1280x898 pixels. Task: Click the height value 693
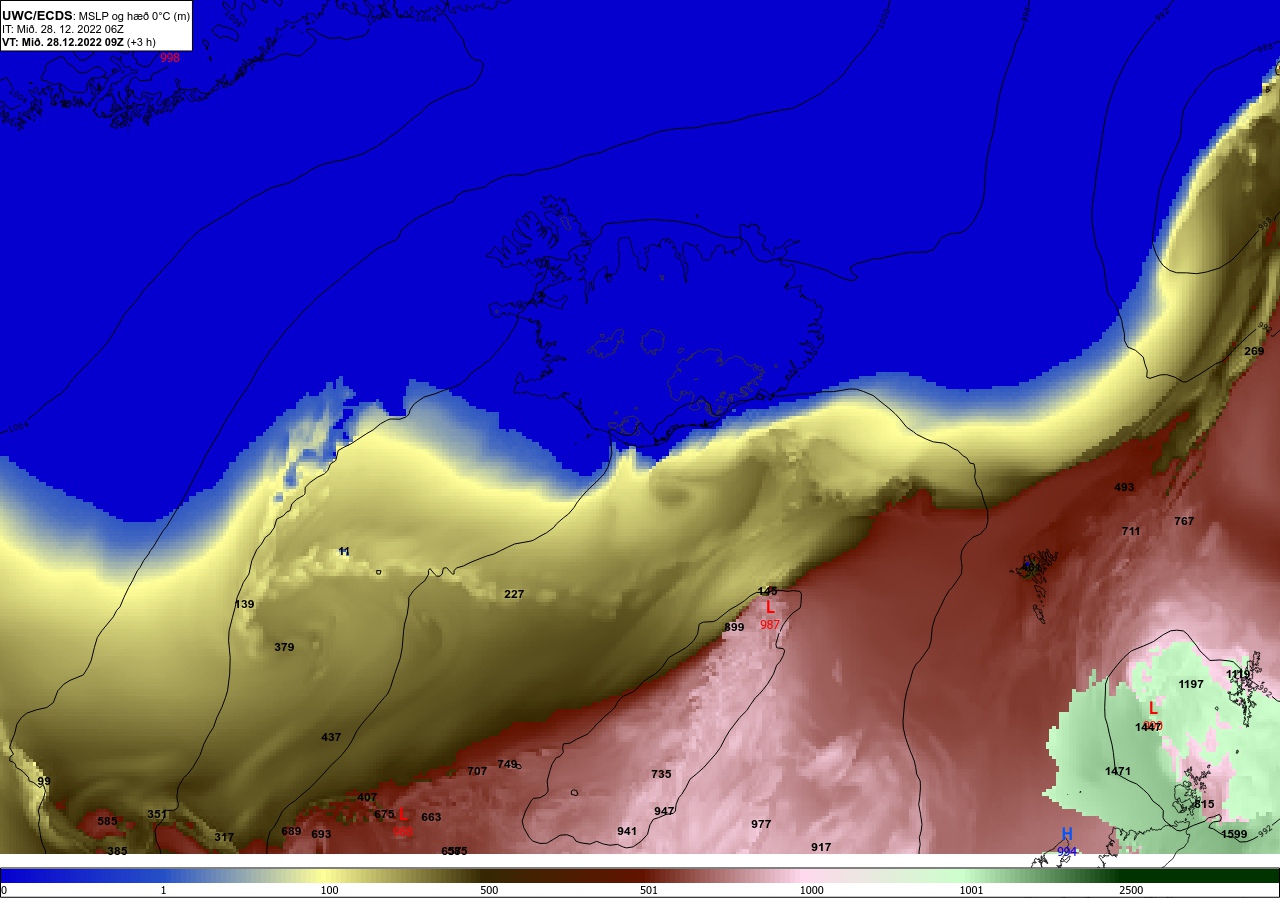321,834
